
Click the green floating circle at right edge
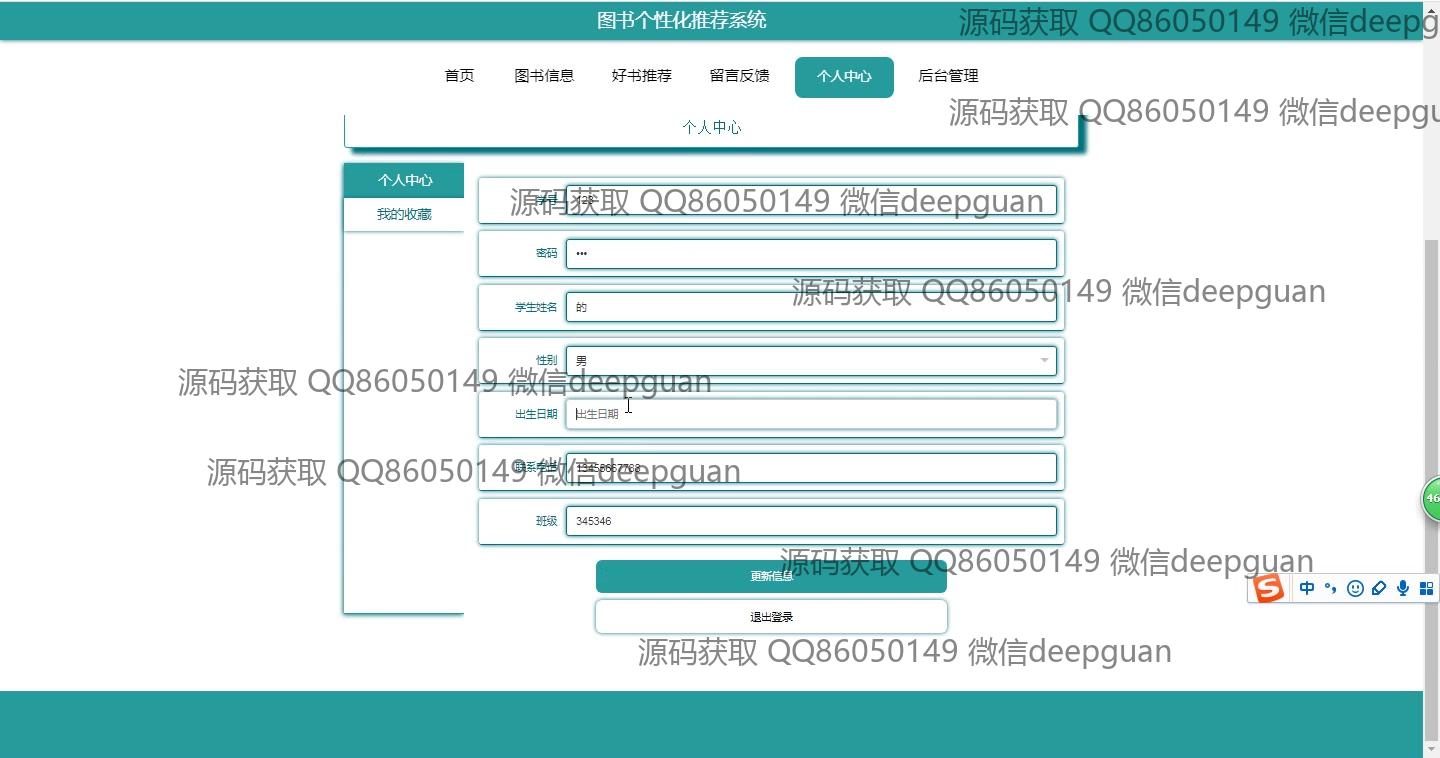pyautogui.click(x=1432, y=498)
